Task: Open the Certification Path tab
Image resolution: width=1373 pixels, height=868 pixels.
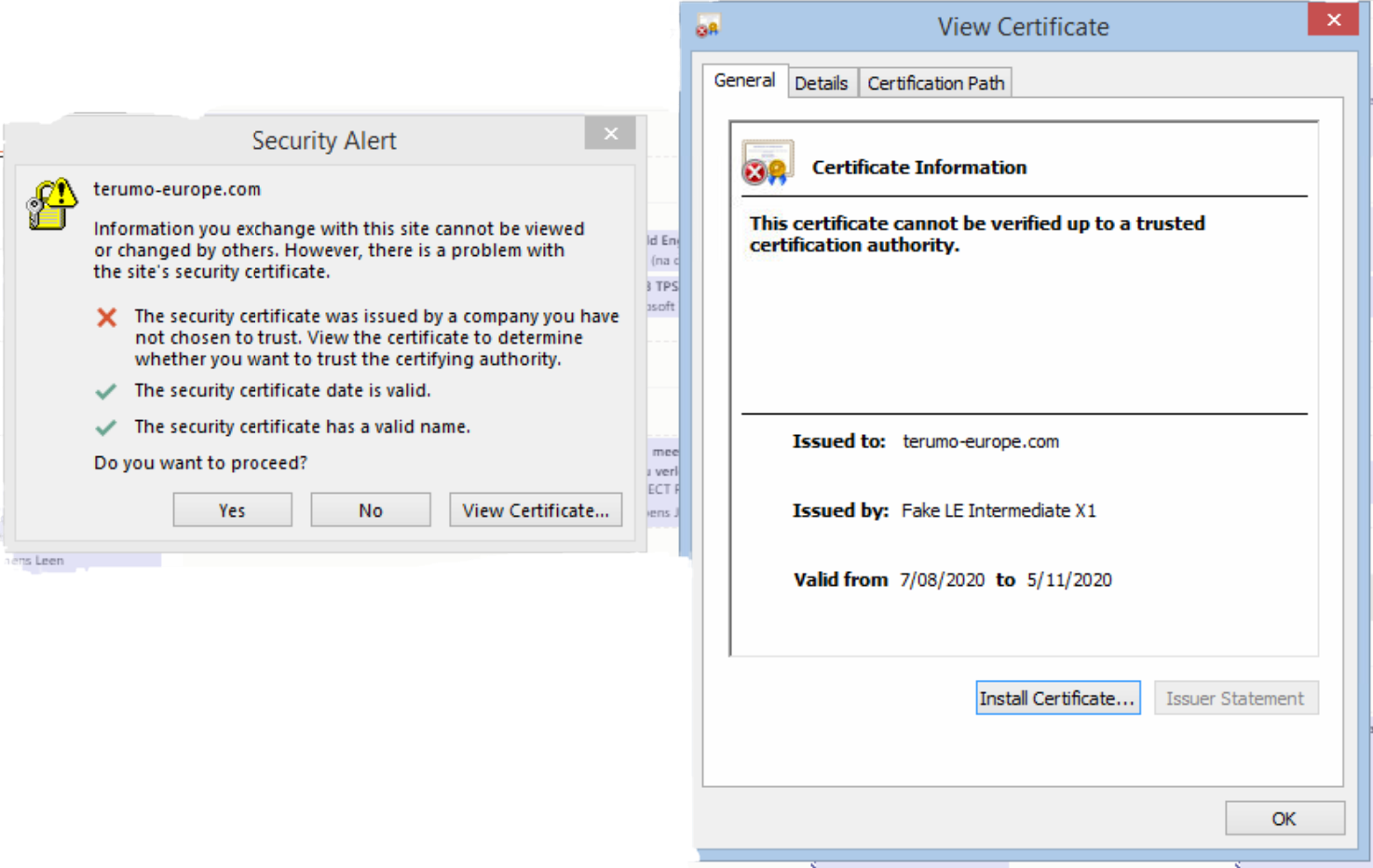Action: pos(935,84)
